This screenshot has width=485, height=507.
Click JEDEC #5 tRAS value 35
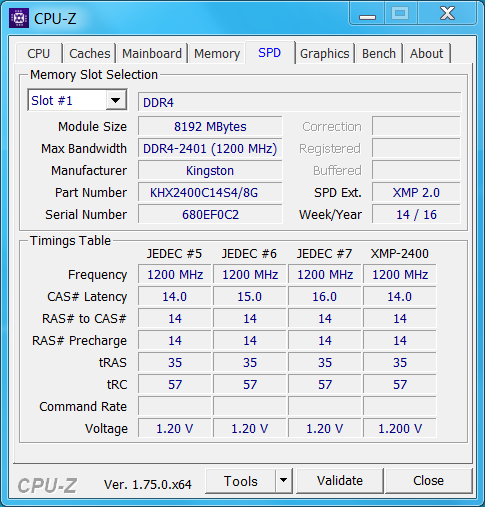(x=175, y=363)
